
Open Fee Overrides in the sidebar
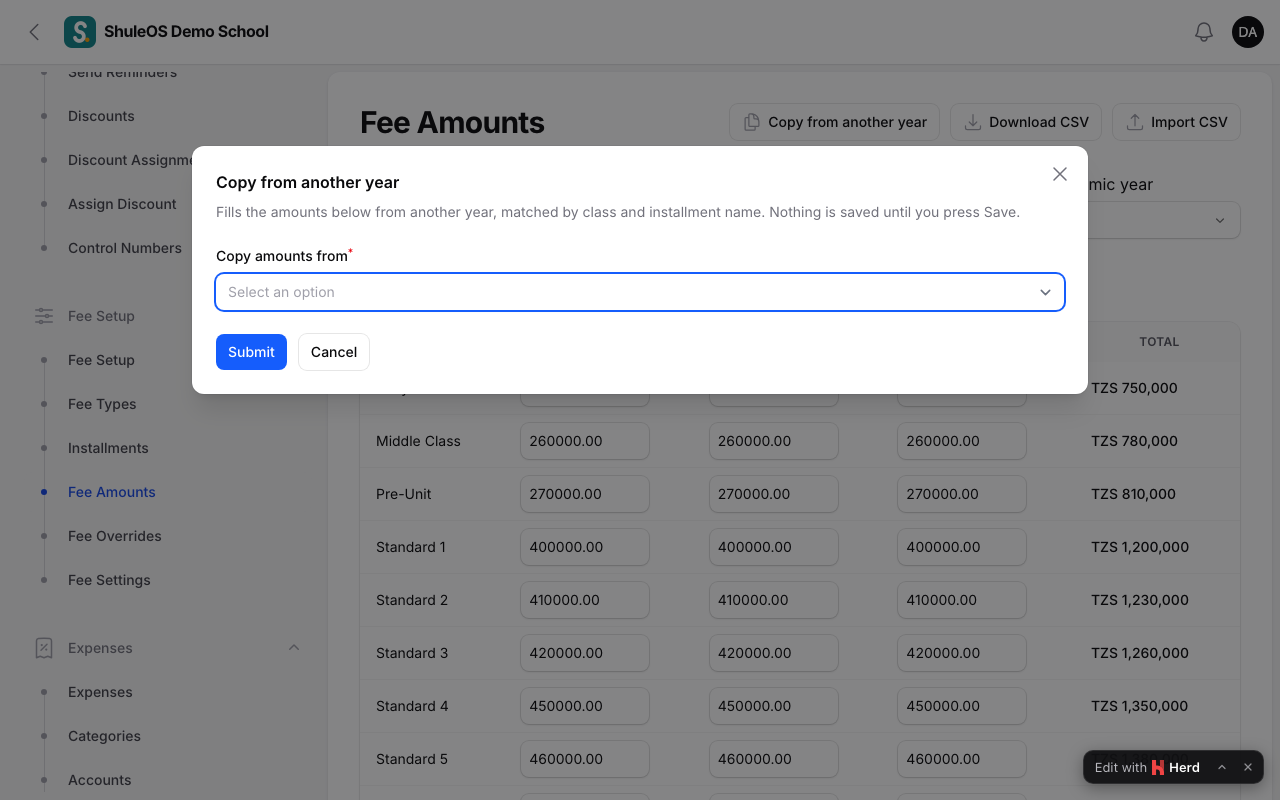[115, 536]
